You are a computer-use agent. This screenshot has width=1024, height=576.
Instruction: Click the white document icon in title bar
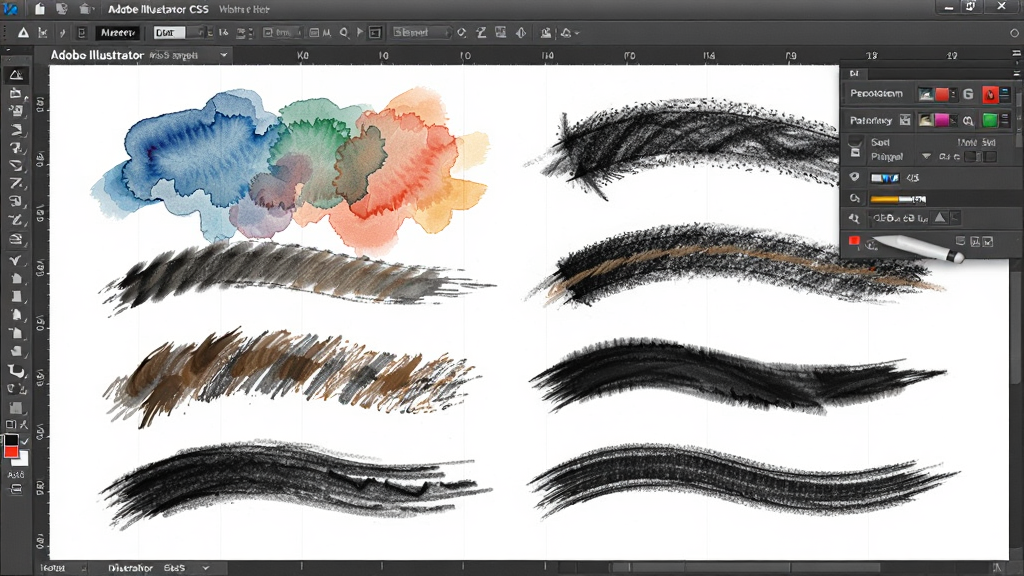40,8
